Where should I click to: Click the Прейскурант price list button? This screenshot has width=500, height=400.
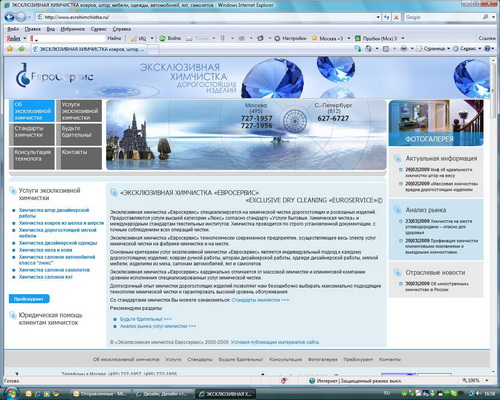point(29,299)
